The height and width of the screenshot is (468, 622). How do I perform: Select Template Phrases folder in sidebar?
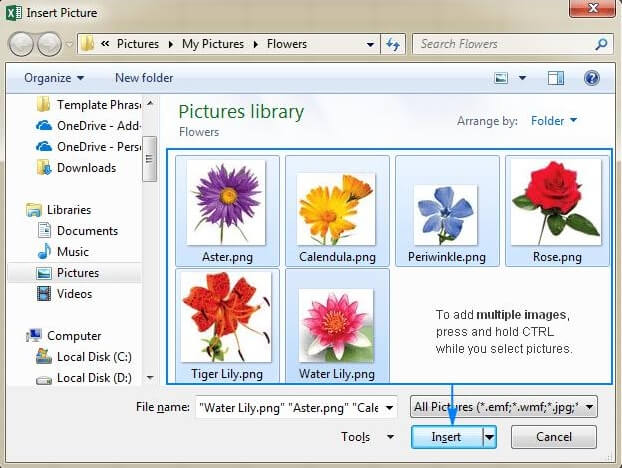coord(88,105)
